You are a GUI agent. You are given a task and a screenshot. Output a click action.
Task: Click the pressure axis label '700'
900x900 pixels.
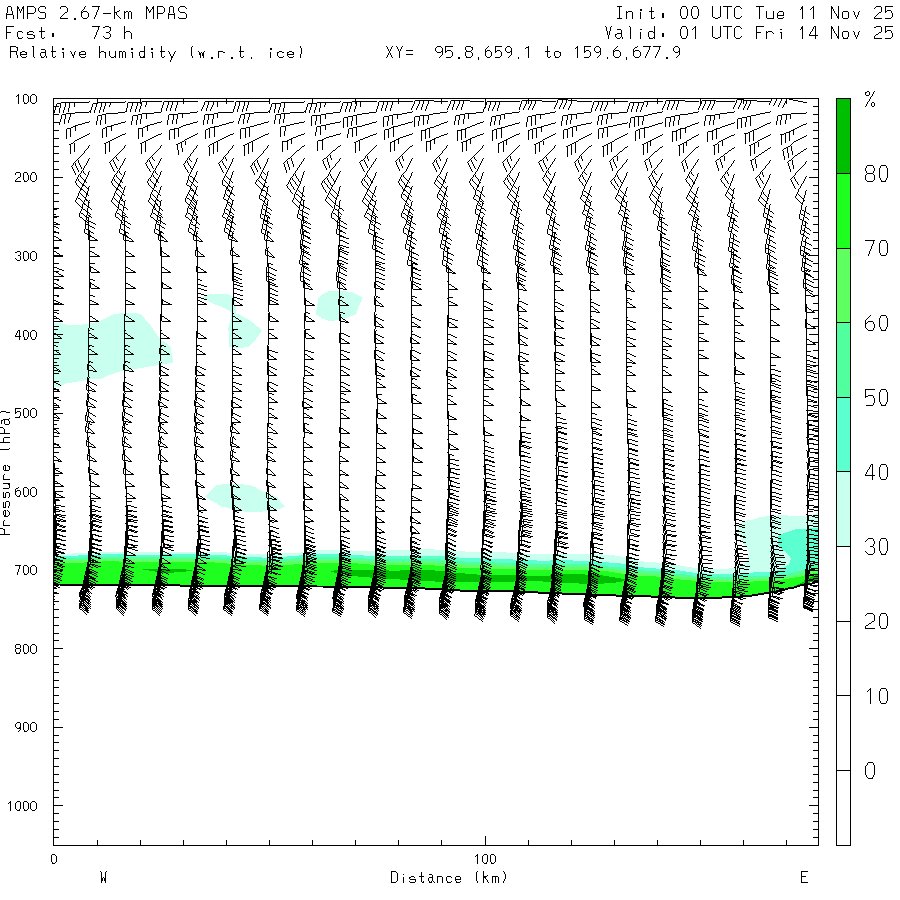pos(26,571)
